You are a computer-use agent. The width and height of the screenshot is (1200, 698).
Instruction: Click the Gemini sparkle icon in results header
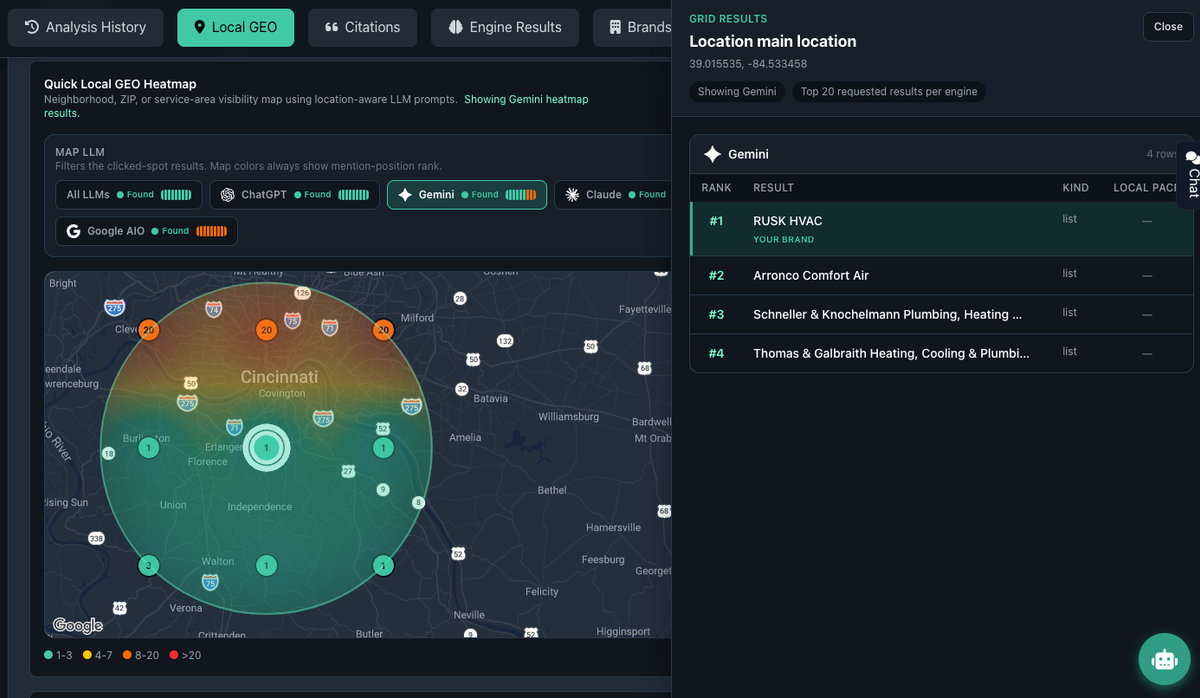(x=712, y=154)
